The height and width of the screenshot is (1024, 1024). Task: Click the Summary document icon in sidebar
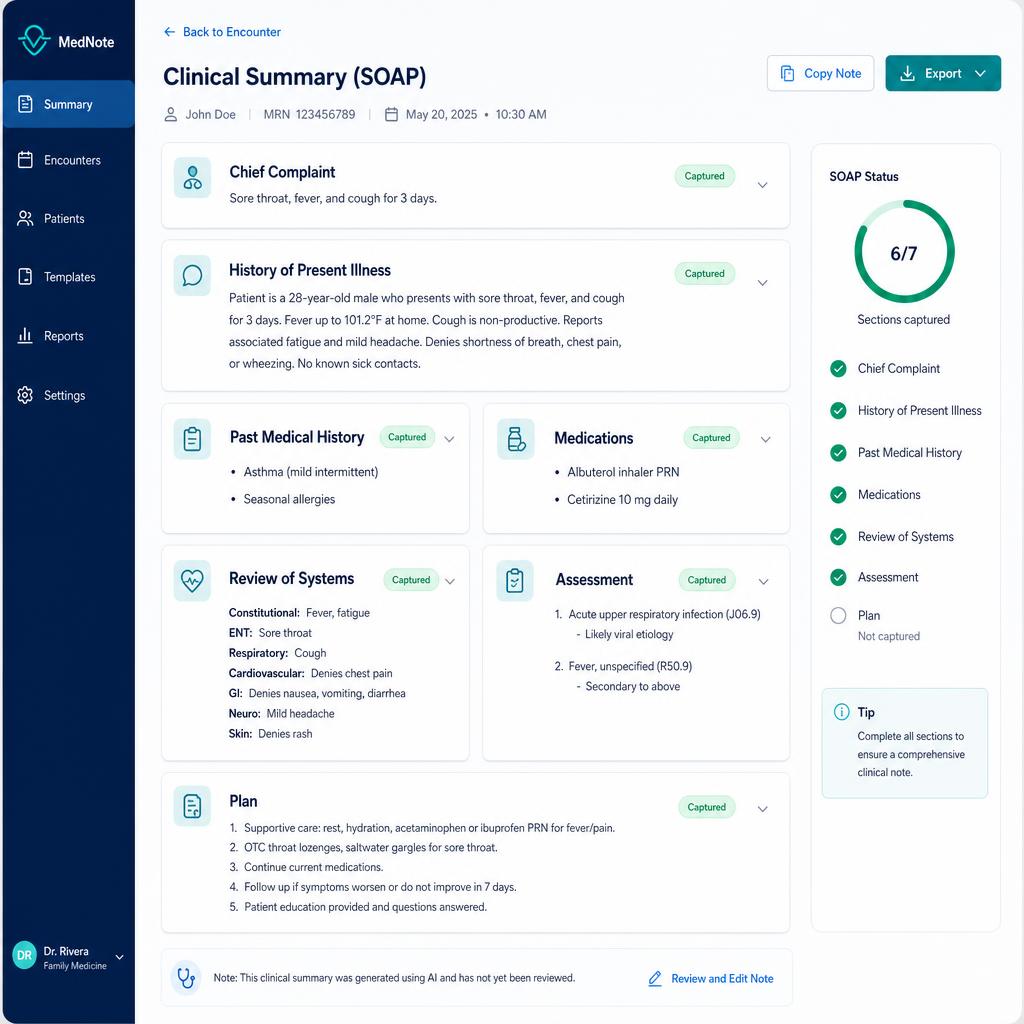(25, 104)
